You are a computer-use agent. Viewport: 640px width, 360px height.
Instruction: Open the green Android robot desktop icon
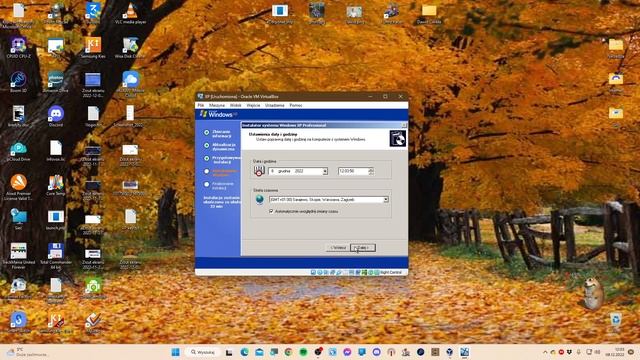(x=93, y=287)
